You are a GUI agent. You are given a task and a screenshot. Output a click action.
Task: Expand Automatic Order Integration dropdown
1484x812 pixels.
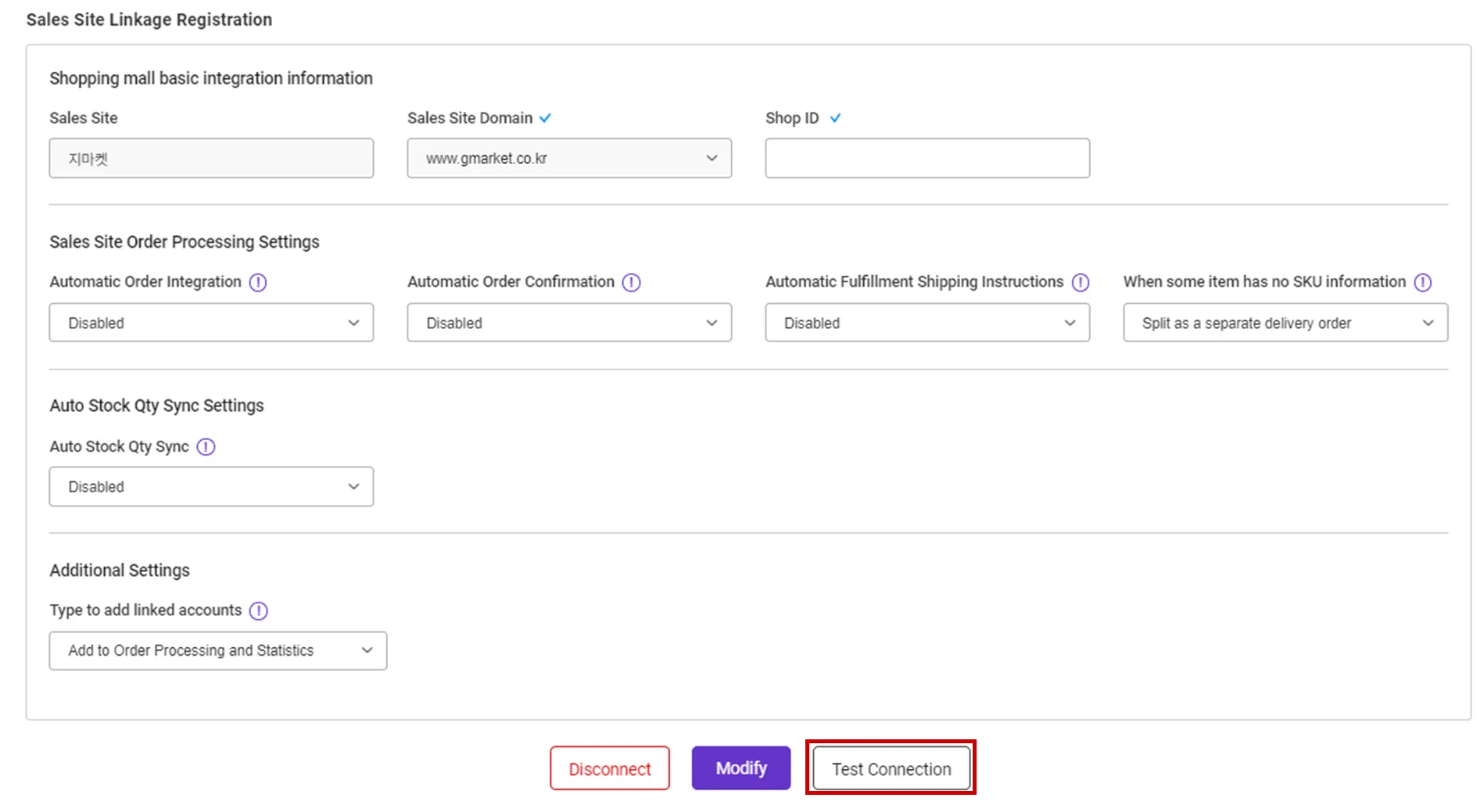click(211, 323)
